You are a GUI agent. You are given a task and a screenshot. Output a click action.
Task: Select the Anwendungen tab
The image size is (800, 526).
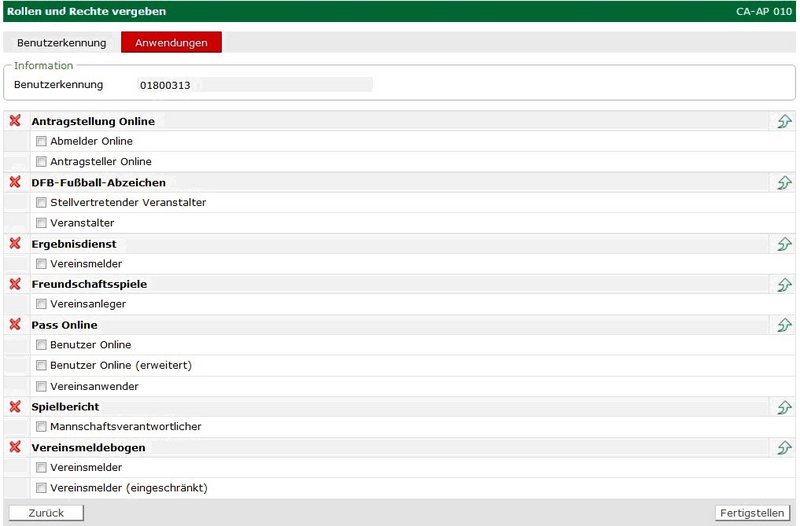click(171, 43)
